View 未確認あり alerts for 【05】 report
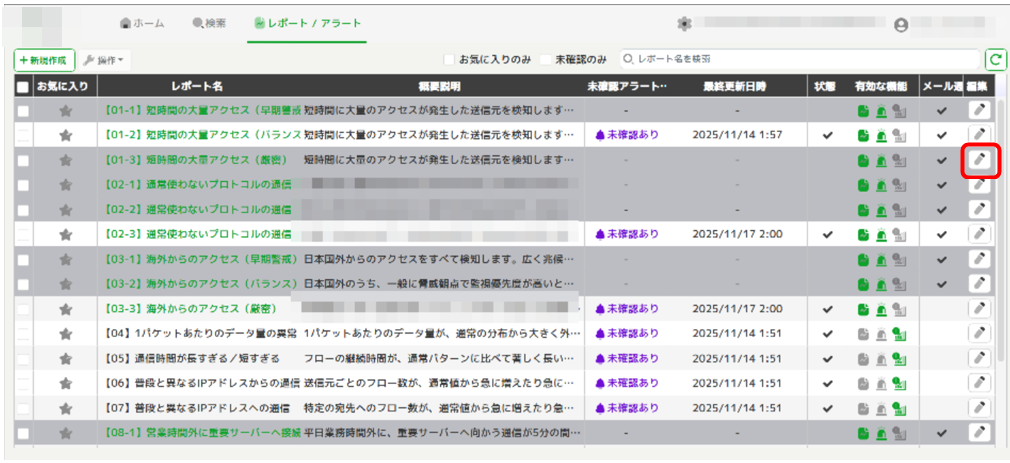The width and height of the screenshot is (1010, 463). [x=627, y=359]
